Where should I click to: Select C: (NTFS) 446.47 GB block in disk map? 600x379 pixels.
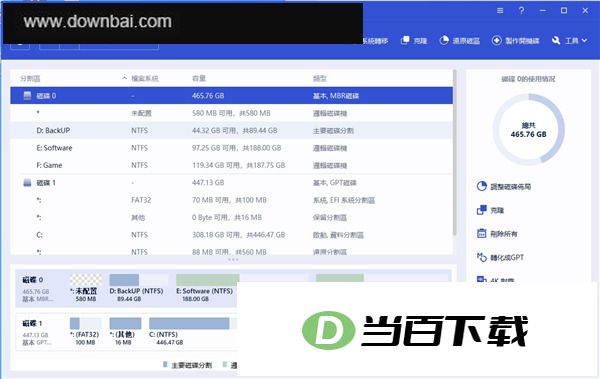pyautogui.click(x=193, y=332)
